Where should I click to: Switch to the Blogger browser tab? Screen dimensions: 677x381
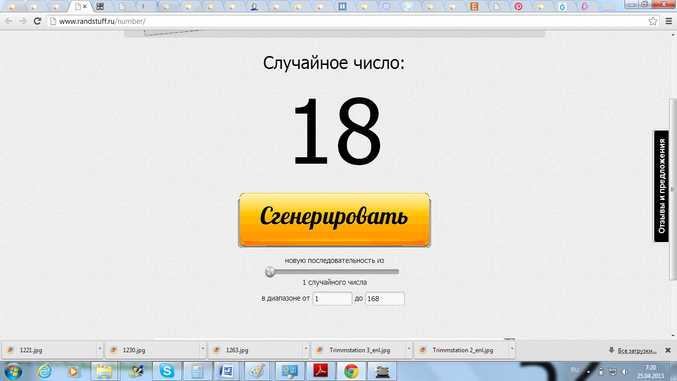coord(474,6)
